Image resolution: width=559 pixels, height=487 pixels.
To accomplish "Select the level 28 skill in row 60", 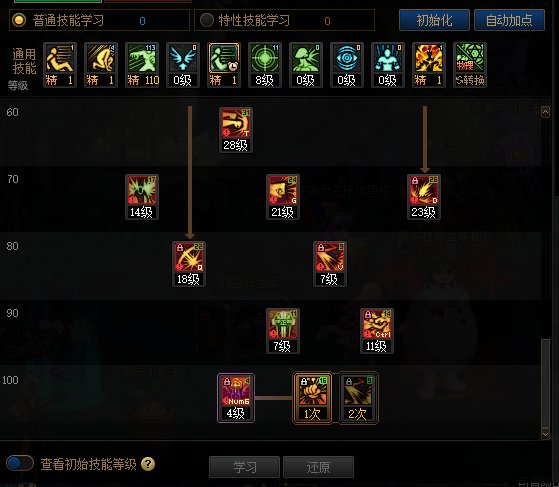I will pyautogui.click(x=236, y=130).
